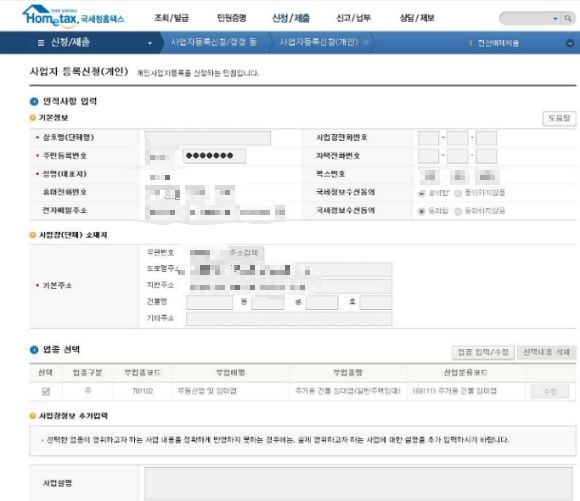The image size is (580, 501).
Task: Click the 전산매체제출 link
Action: (x=498, y=43)
